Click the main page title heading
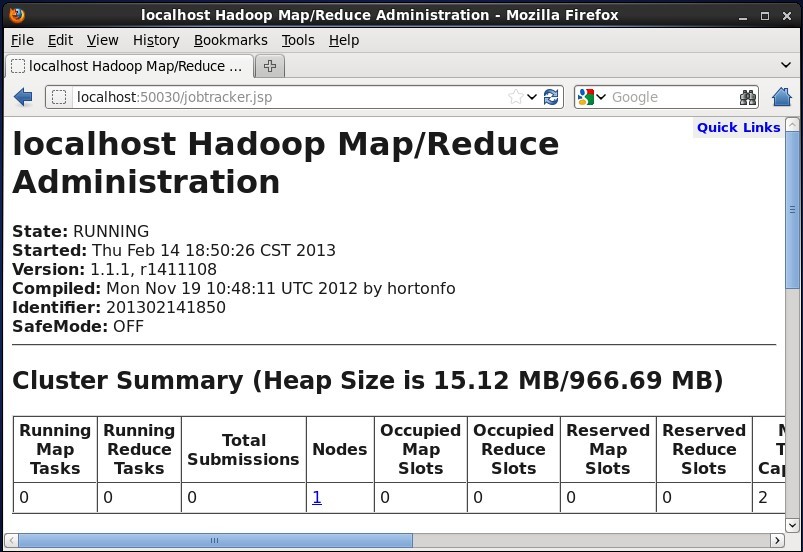The image size is (803, 552). 285,163
